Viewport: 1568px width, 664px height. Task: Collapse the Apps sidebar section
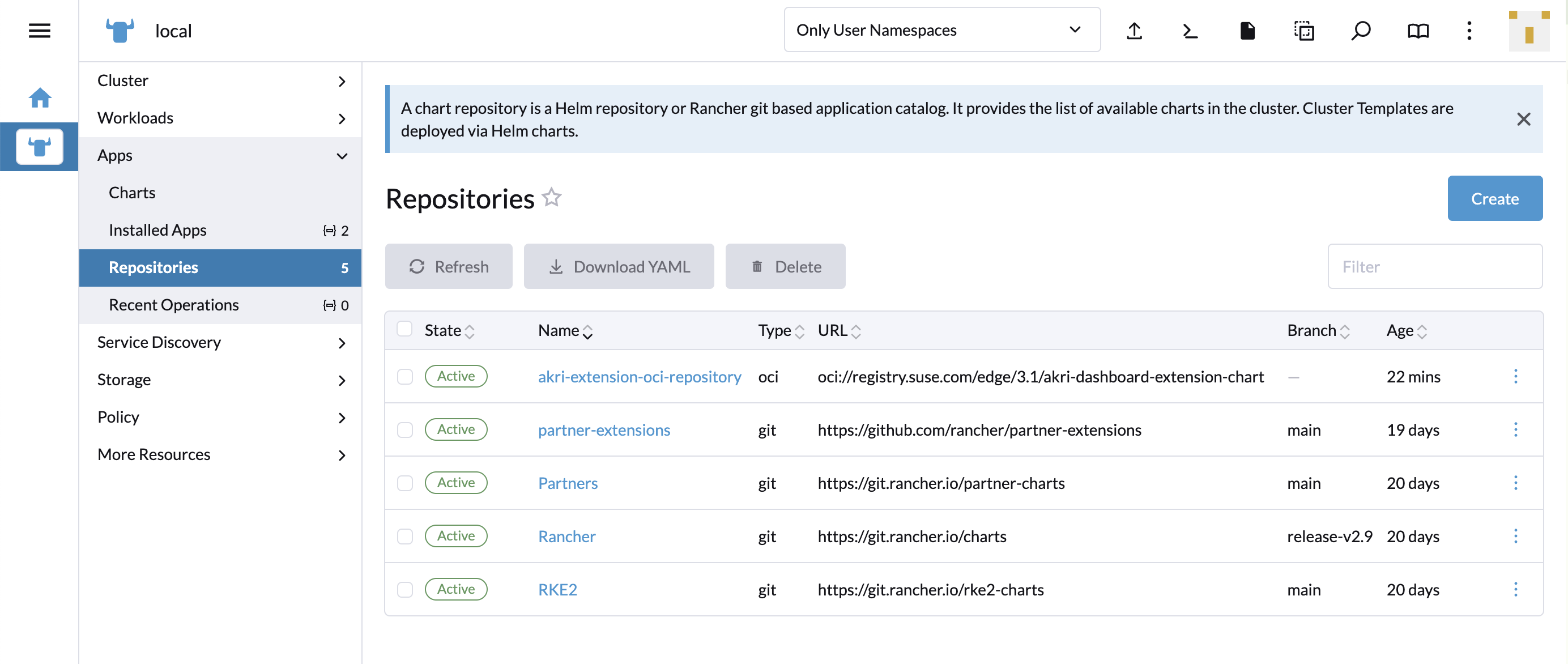click(220, 156)
